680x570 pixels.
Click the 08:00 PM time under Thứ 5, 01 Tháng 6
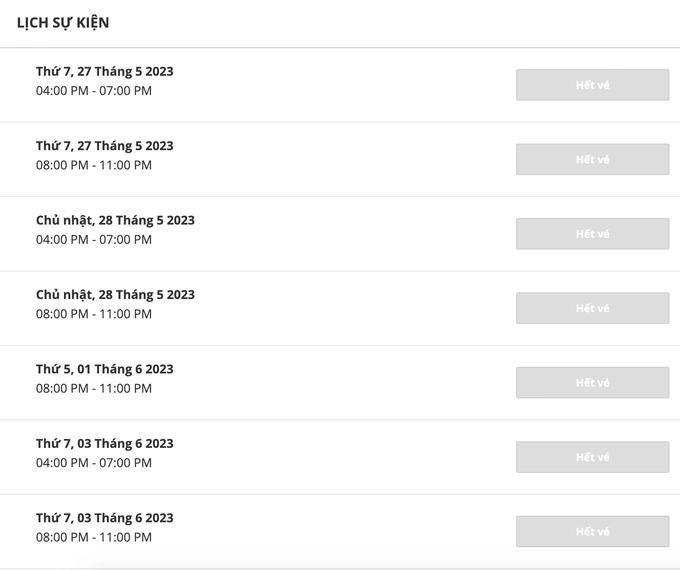pyautogui.click(x=94, y=388)
